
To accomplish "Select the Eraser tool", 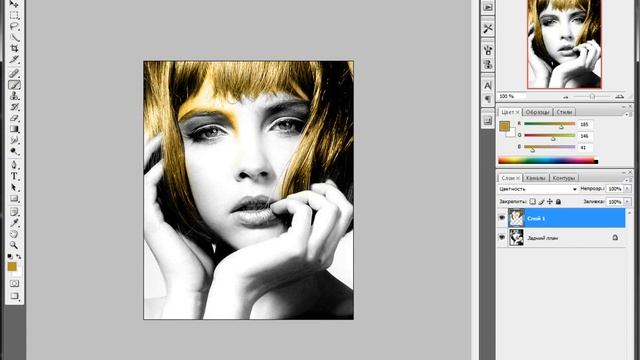I will [x=14, y=118].
